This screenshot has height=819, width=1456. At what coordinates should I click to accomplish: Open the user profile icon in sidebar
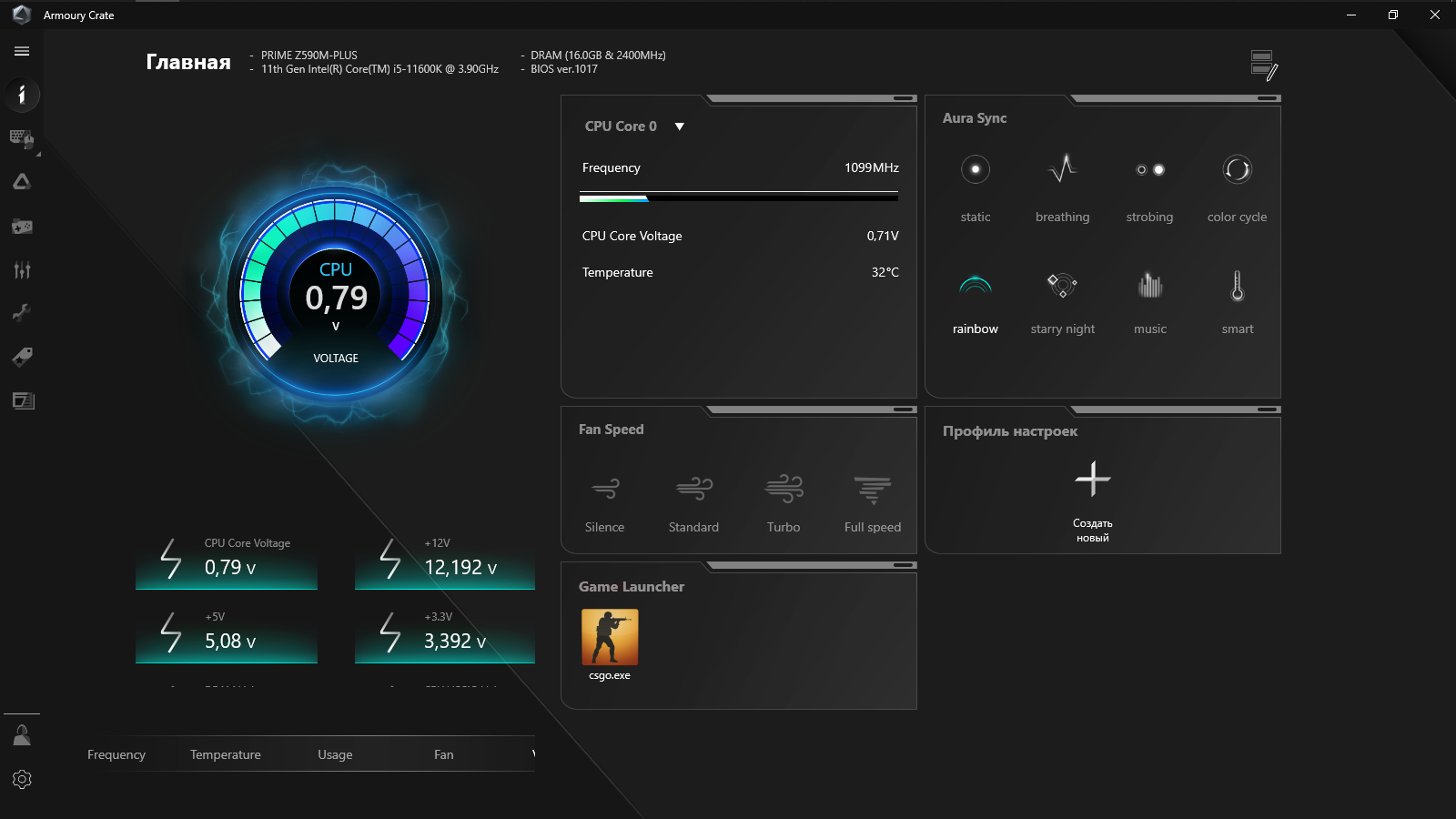pyautogui.click(x=22, y=735)
